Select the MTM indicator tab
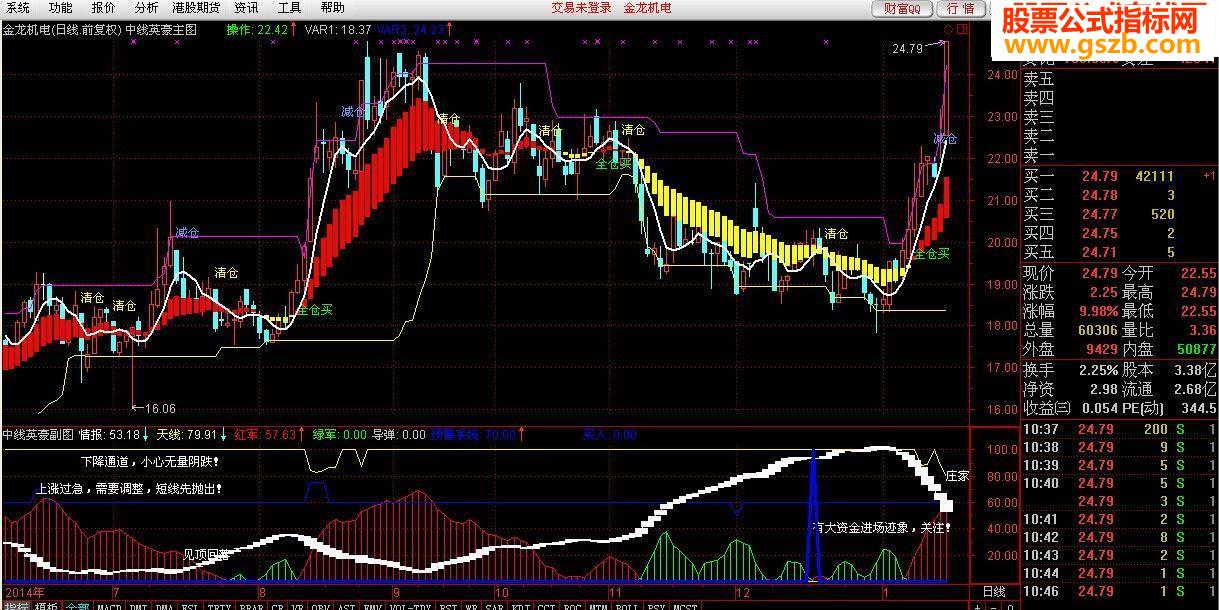Screen dimensions: 1219x610 coord(597,605)
